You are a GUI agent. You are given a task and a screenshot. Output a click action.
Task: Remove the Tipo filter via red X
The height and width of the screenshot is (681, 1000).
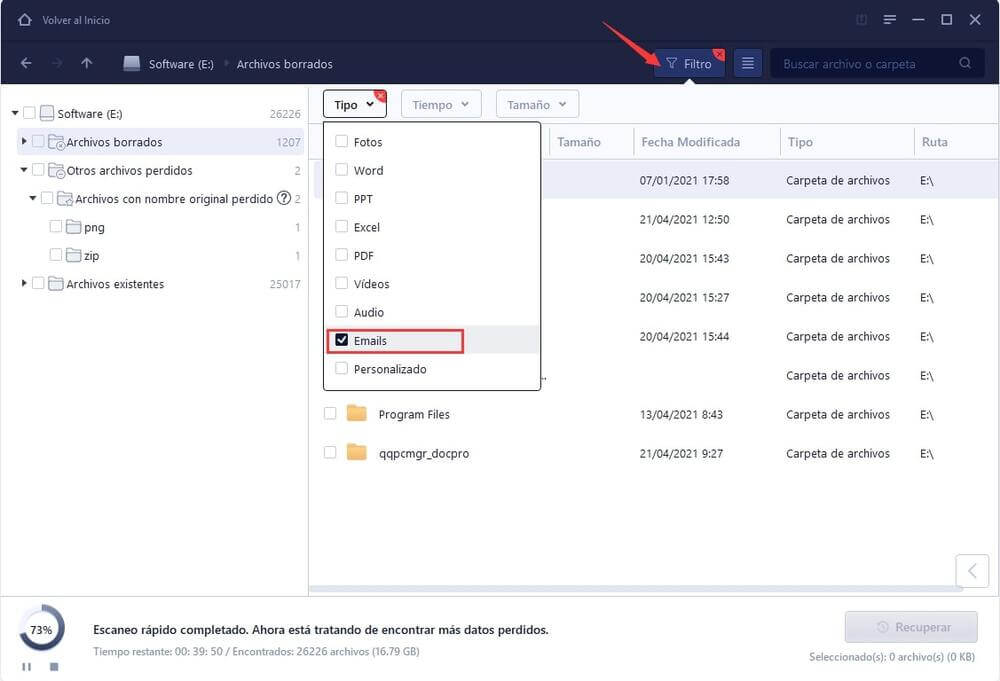point(380,96)
